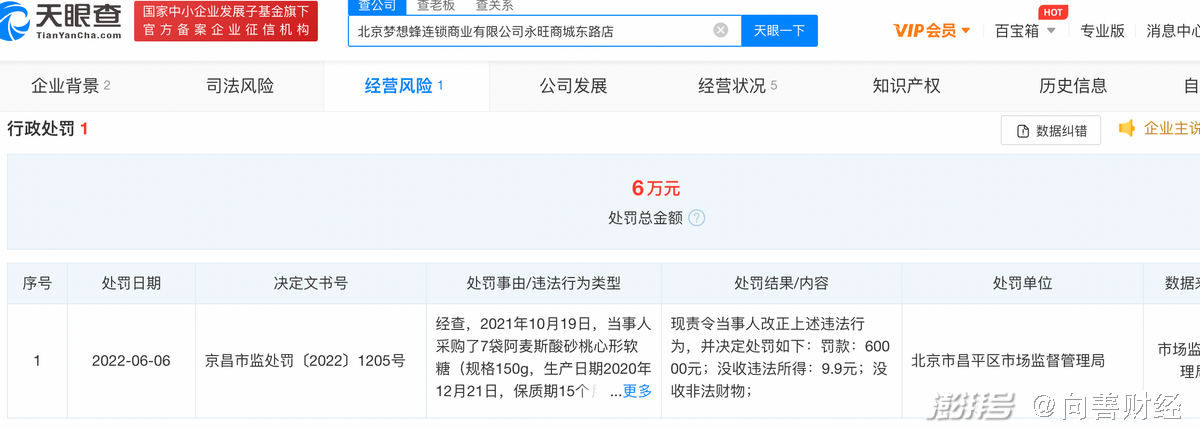Open the 公司发展 tab

pos(573,86)
